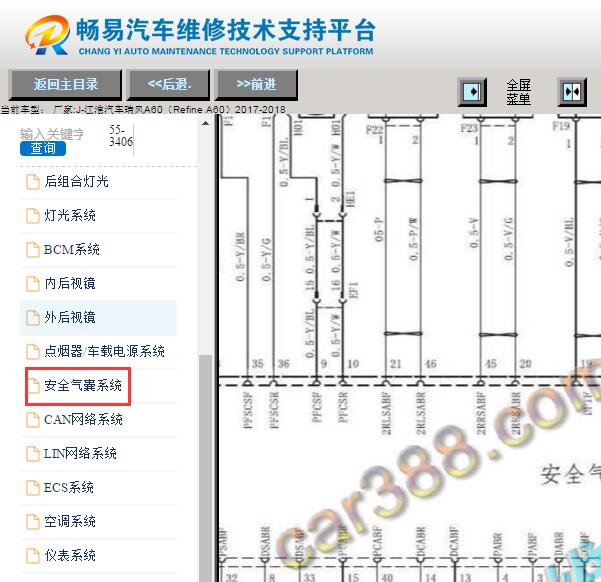Select the 外后视镜 item
The image size is (601, 582).
99,318
